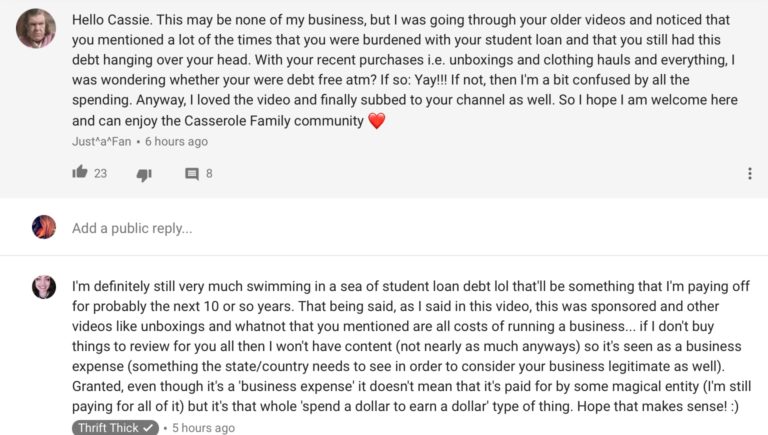
Task: Click the "6 hours ago" timestamp
Action: coord(175,142)
